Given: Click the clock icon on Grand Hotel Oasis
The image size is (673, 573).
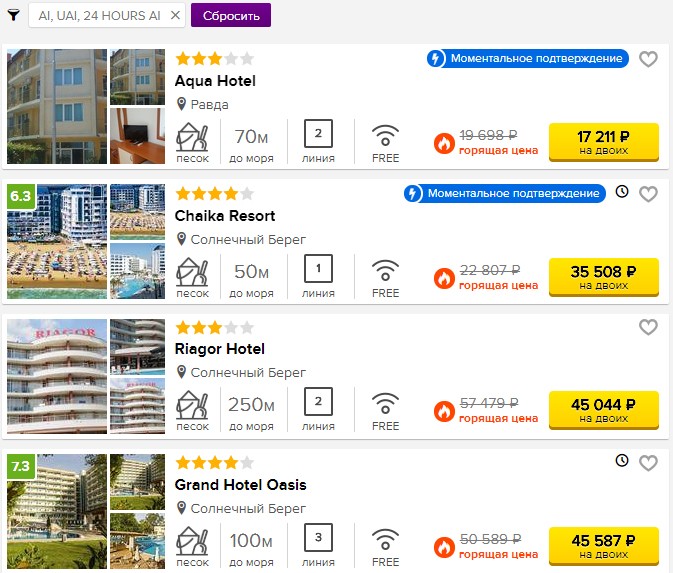Looking at the screenshot, I should [x=621, y=461].
